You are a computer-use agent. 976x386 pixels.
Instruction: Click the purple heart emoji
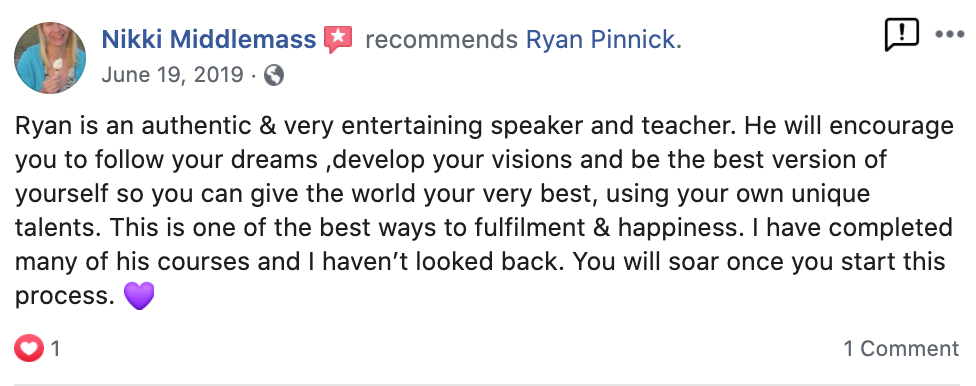click(x=139, y=295)
